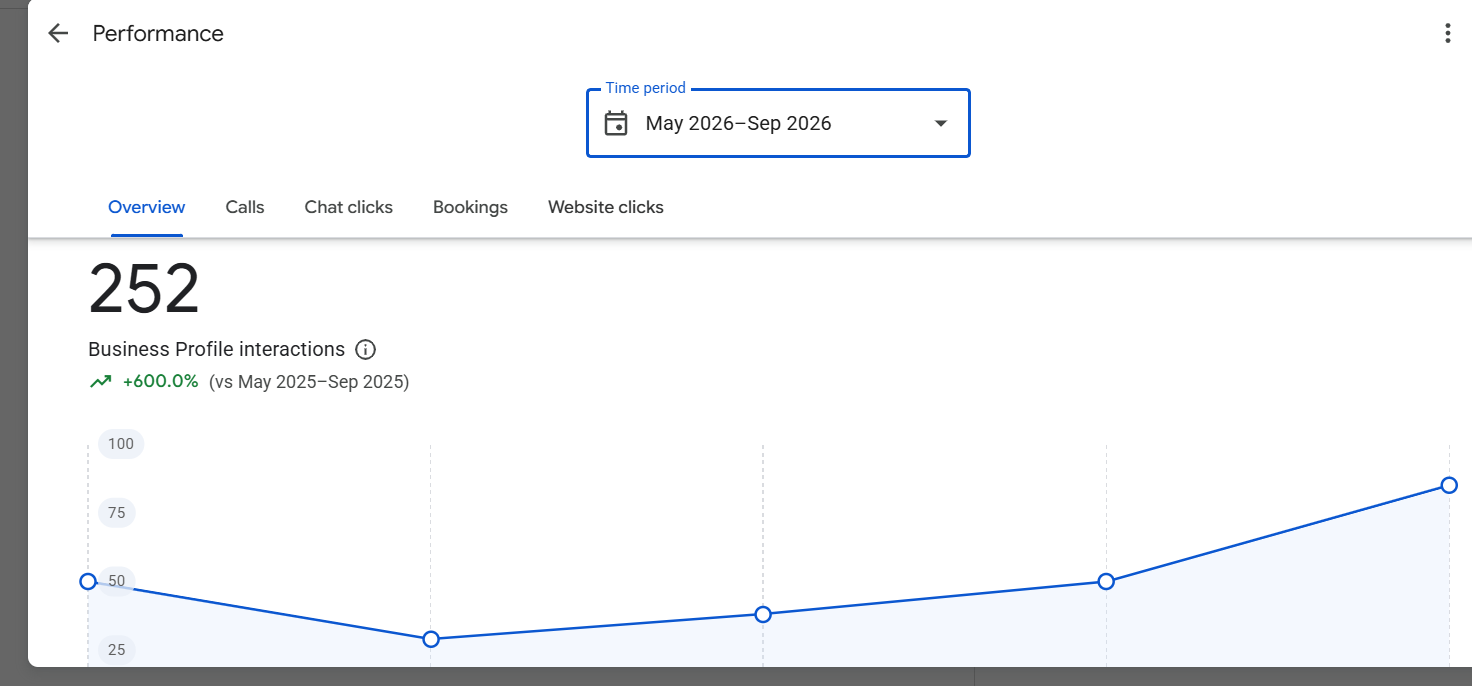Click the Business Profile interactions label
This screenshot has width=1472, height=686.
pyautogui.click(x=216, y=349)
